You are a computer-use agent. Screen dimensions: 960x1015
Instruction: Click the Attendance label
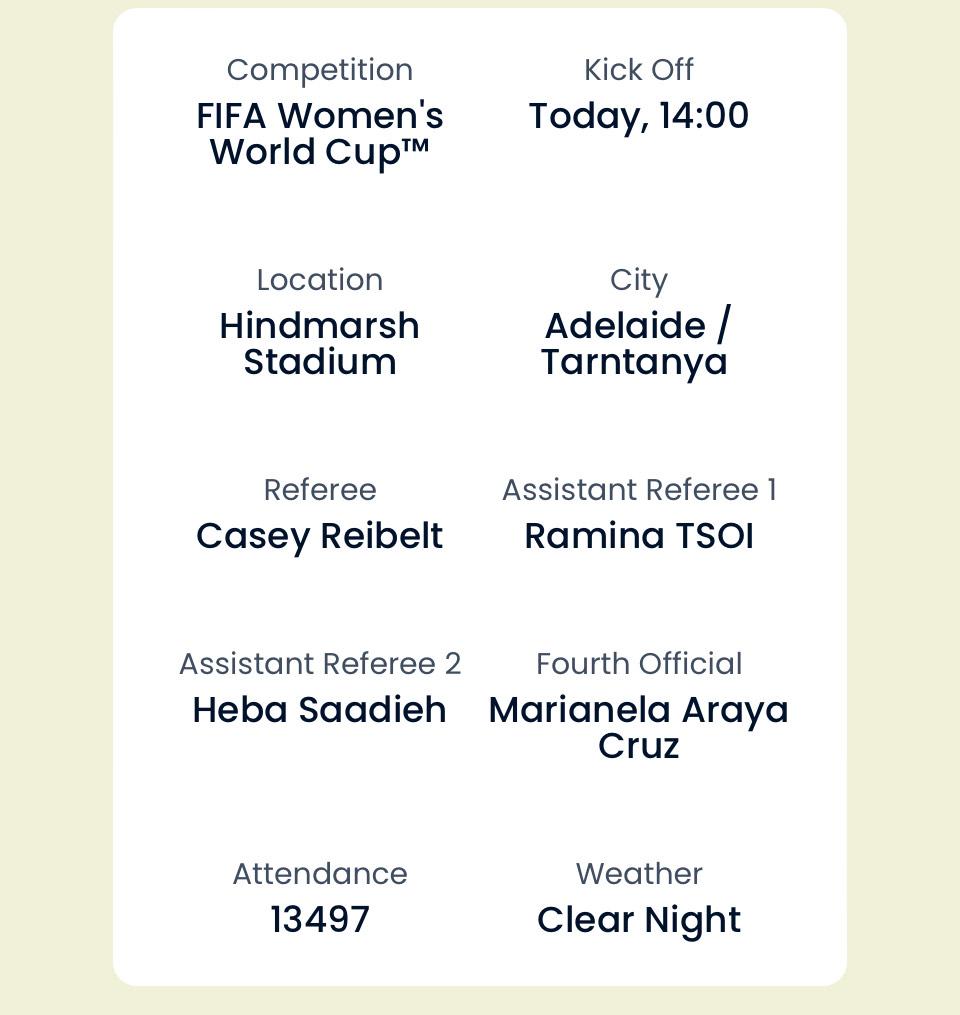320,874
